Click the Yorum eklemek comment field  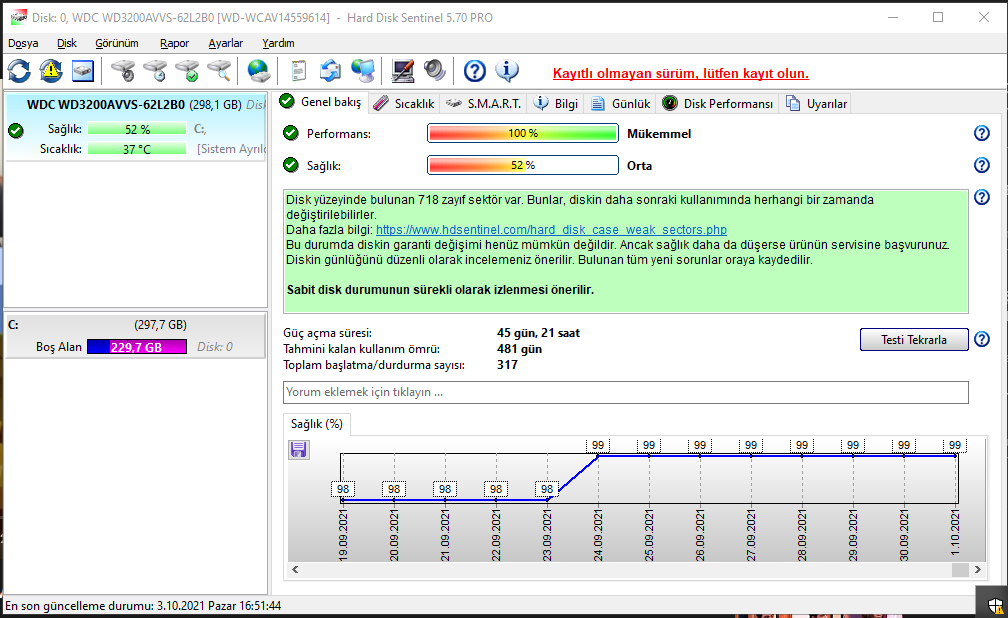[626, 392]
